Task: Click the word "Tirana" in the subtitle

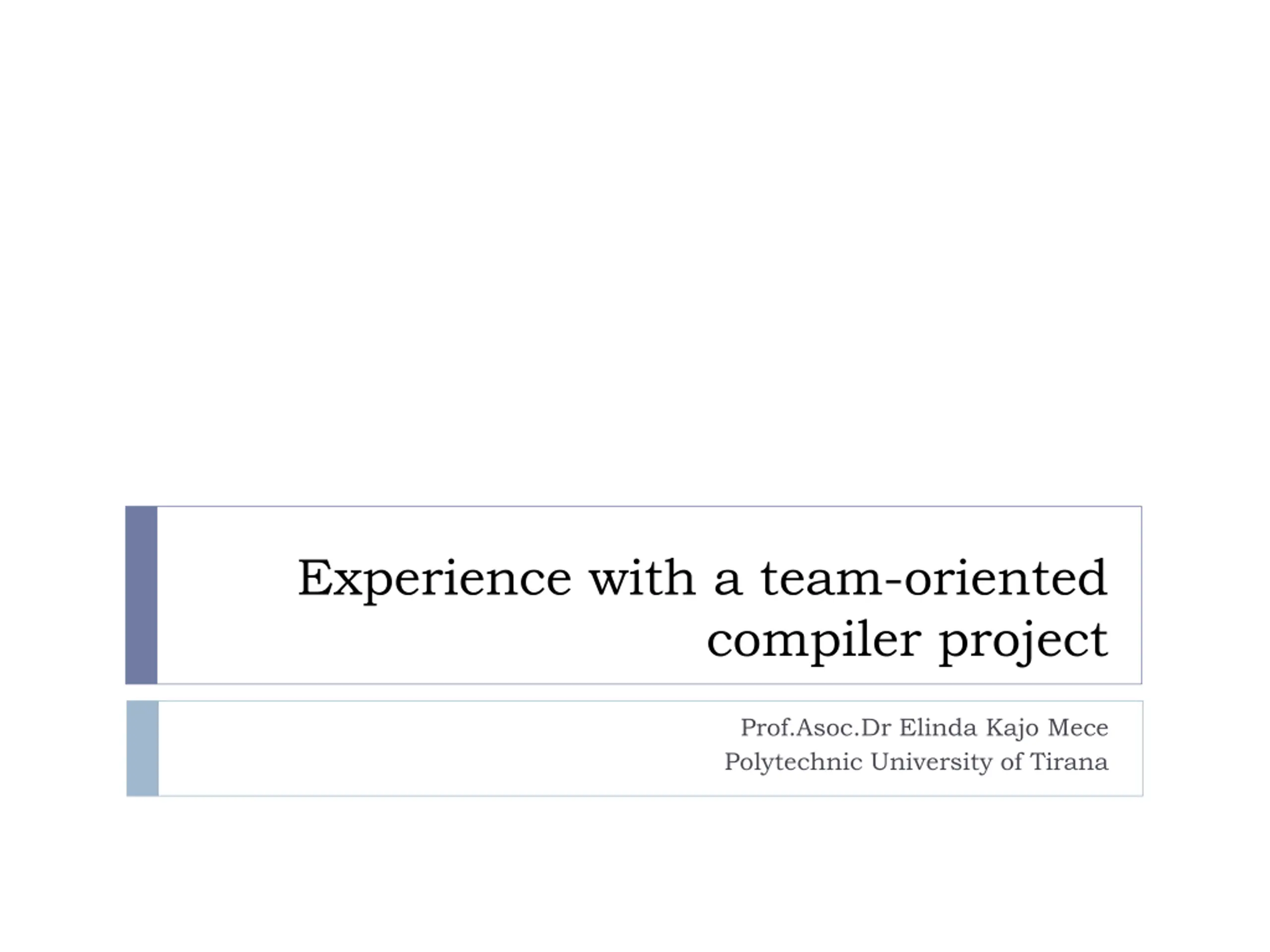Action: [1069, 762]
